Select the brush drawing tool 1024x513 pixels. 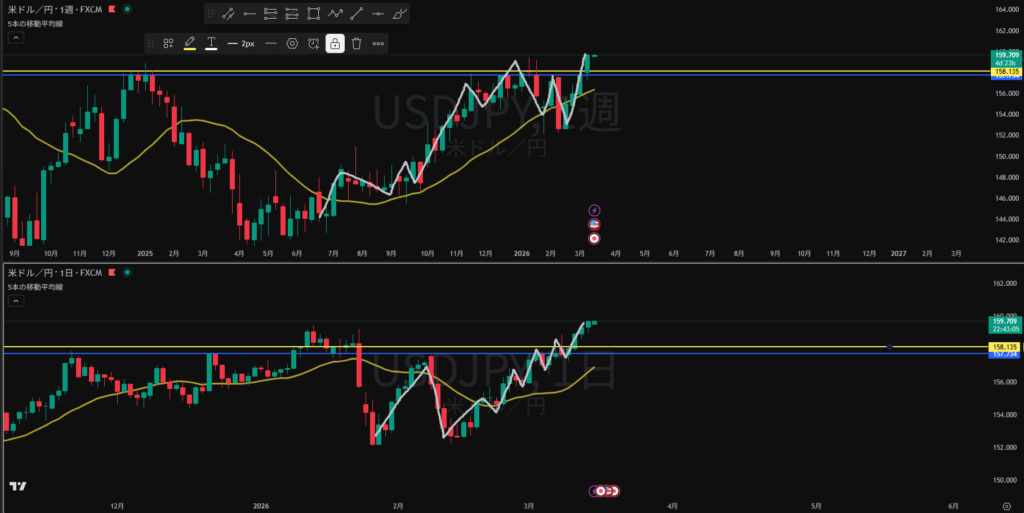(x=400, y=14)
